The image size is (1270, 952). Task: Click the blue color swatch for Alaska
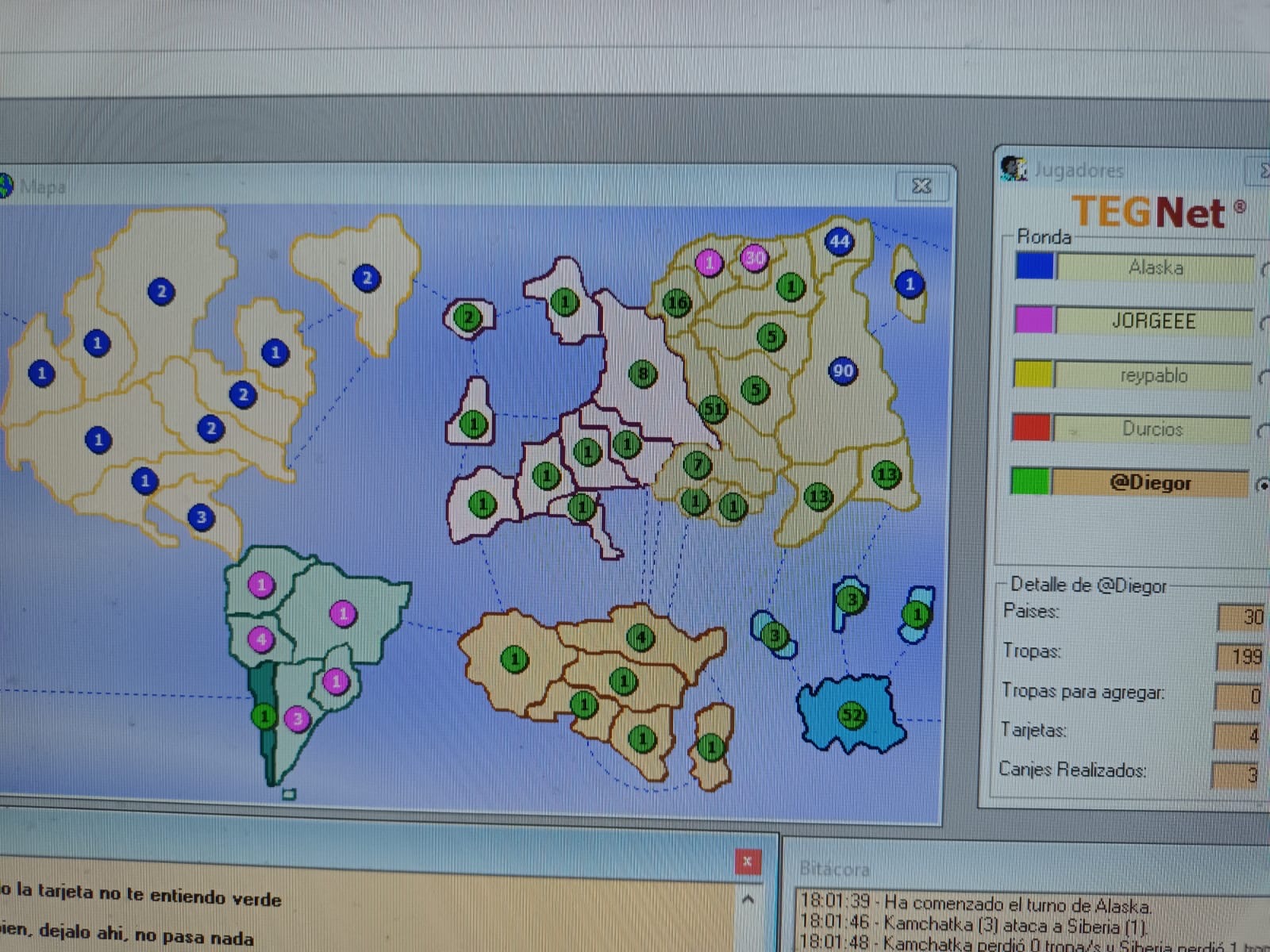(x=1035, y=266)
